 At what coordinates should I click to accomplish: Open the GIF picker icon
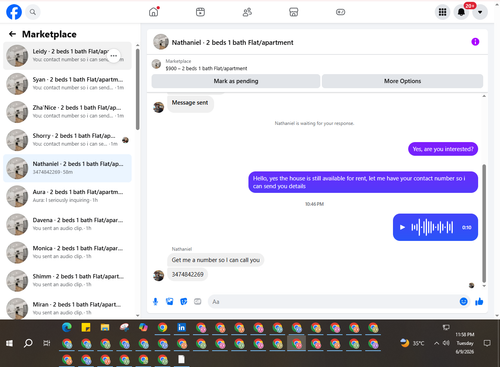pos(198,302)
